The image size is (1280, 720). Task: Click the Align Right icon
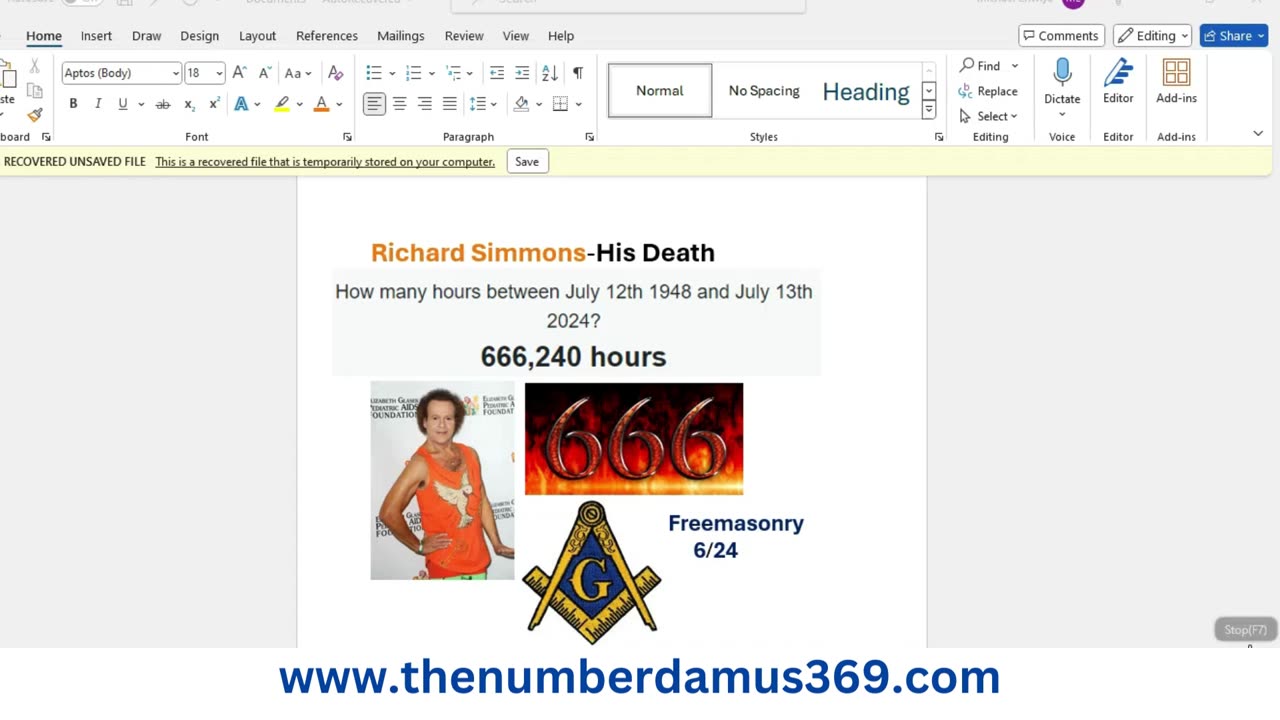coord(425,104)
